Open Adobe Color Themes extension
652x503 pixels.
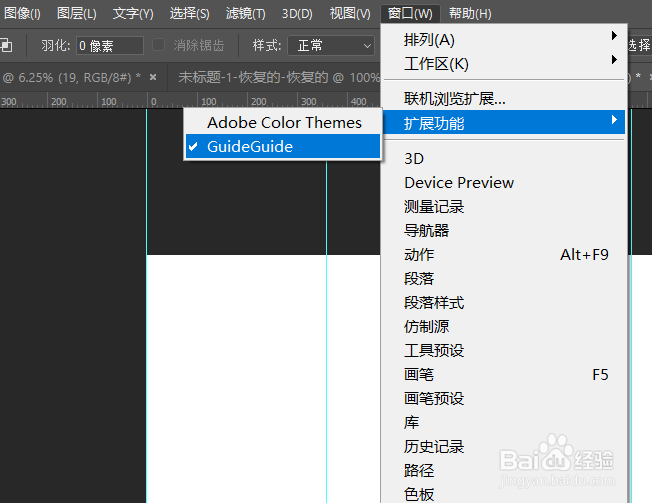283,123
